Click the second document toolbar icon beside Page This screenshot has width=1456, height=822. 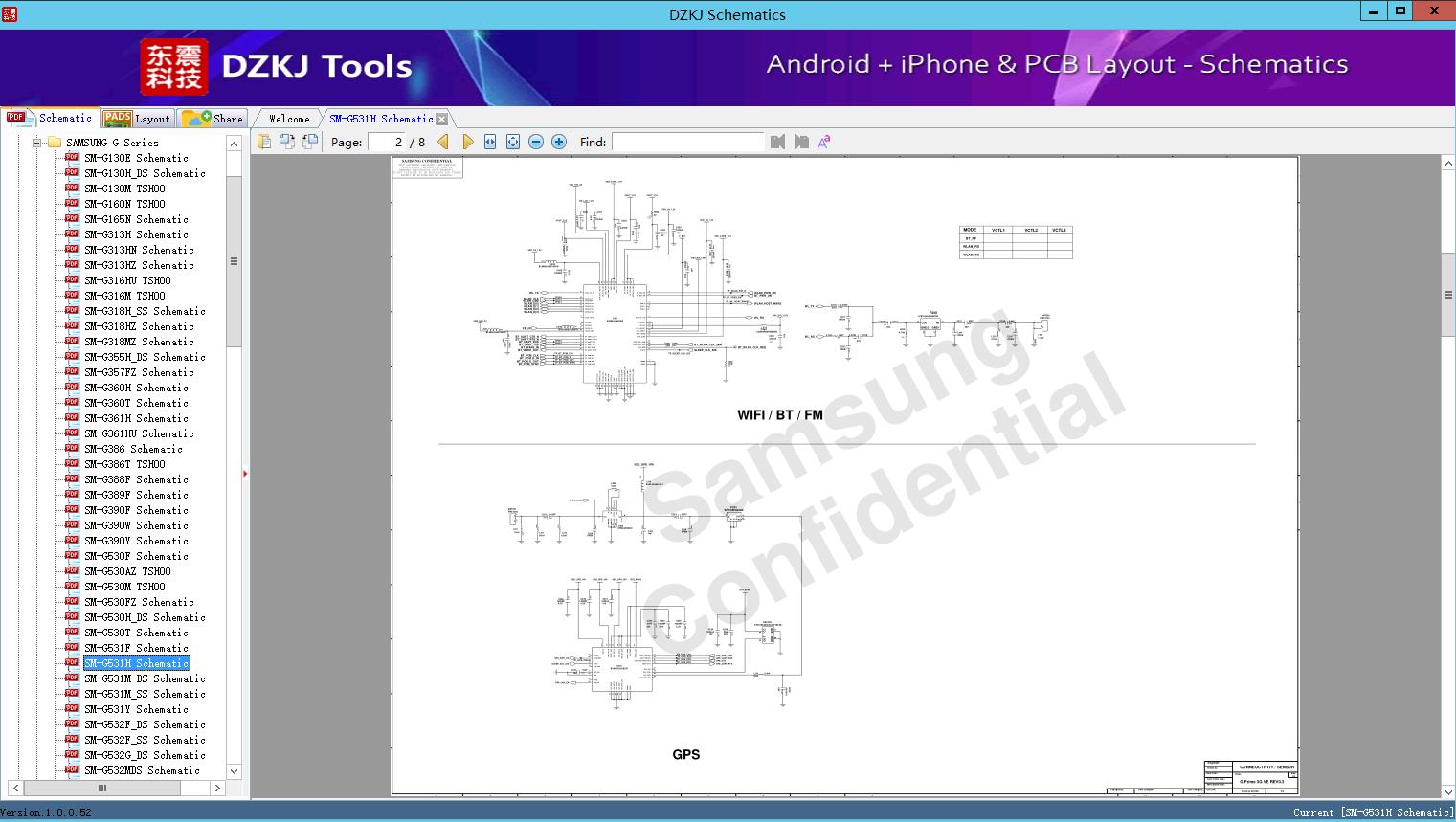coord(287,142)
